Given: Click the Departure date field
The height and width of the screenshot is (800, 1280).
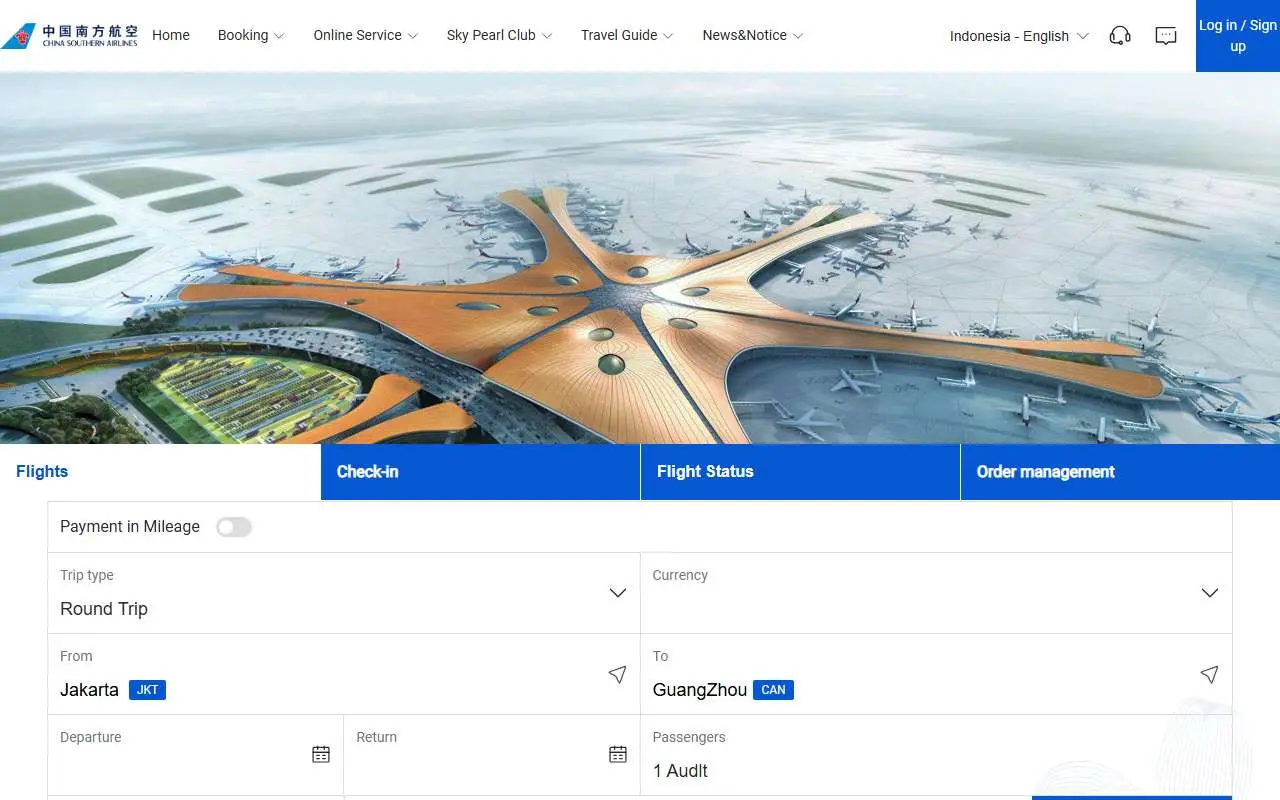Looking at the screenshot, I should tap(195, 755).
